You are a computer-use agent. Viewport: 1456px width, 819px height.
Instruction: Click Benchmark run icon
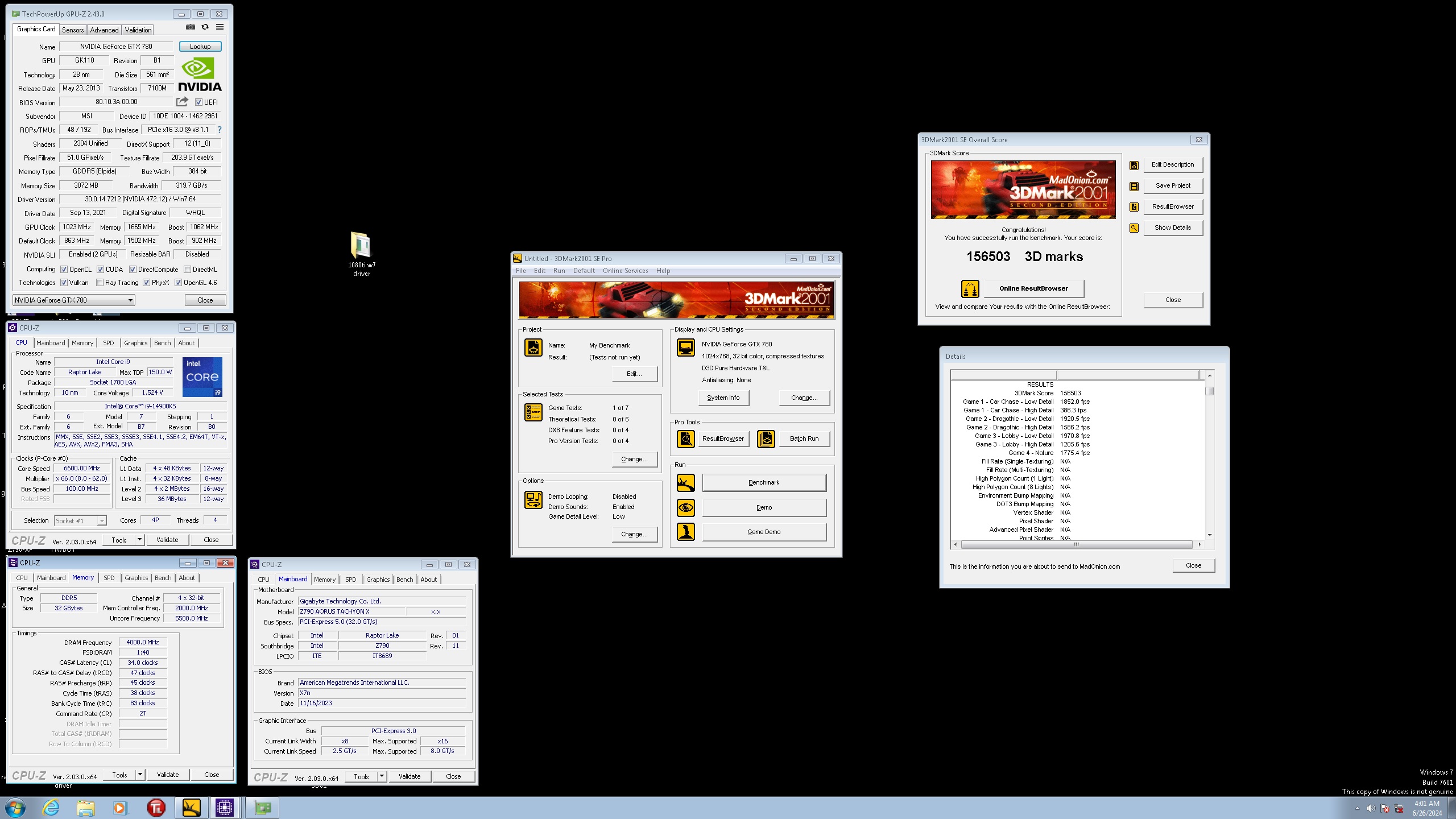click(x=686, y=483)
